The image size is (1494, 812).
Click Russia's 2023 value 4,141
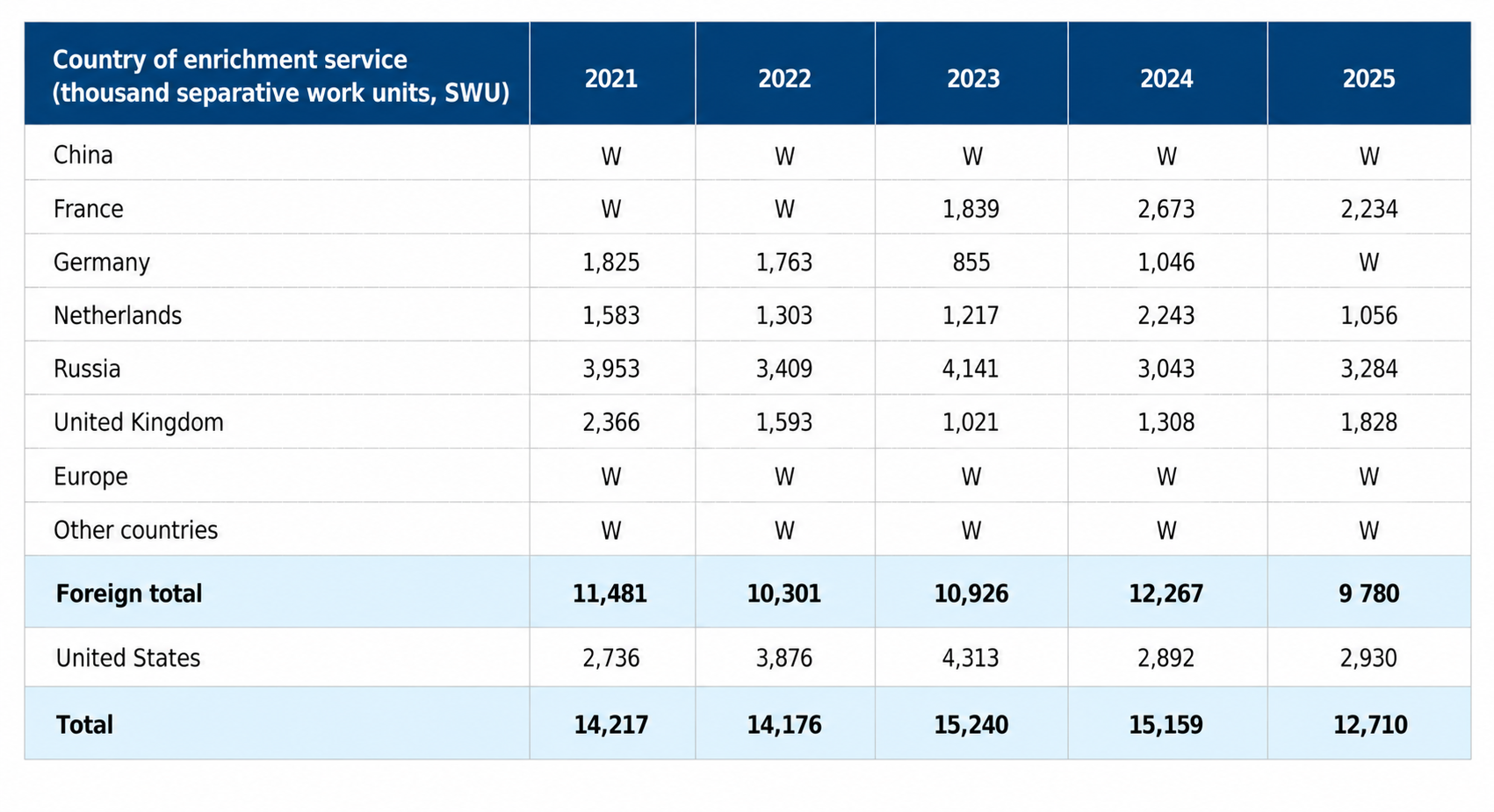pos(971,369)
